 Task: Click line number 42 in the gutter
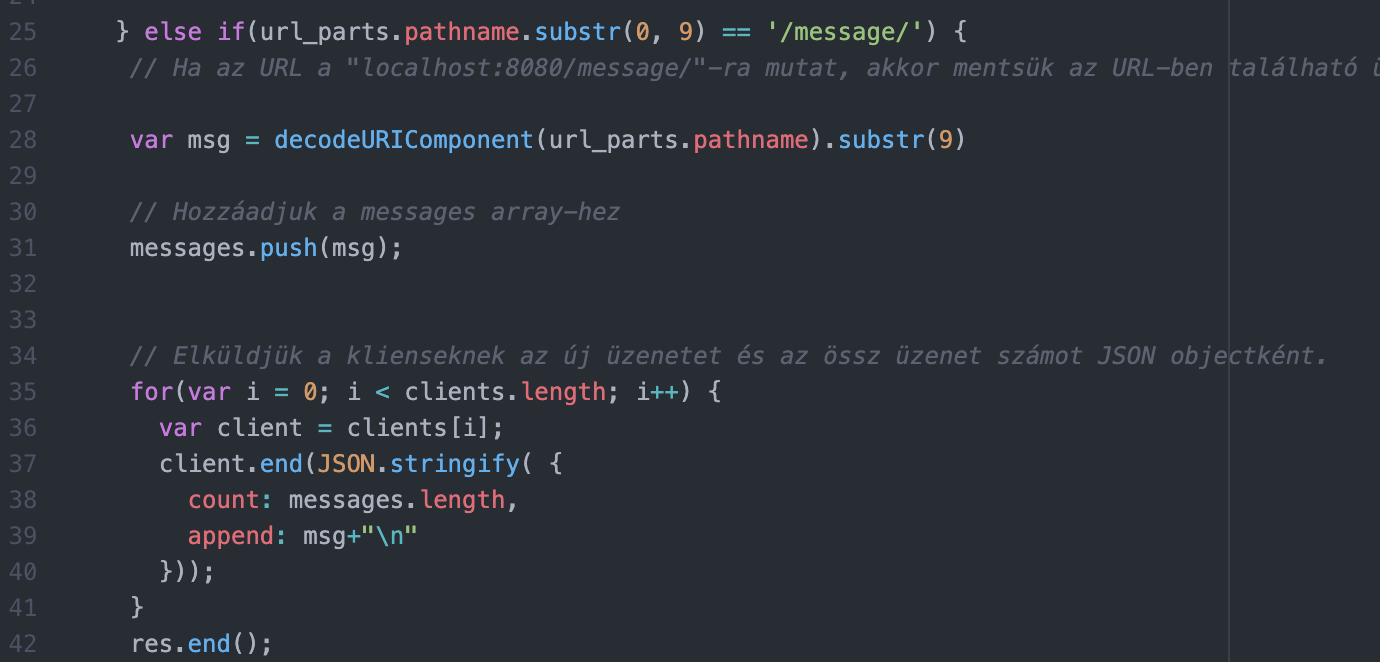22,644
